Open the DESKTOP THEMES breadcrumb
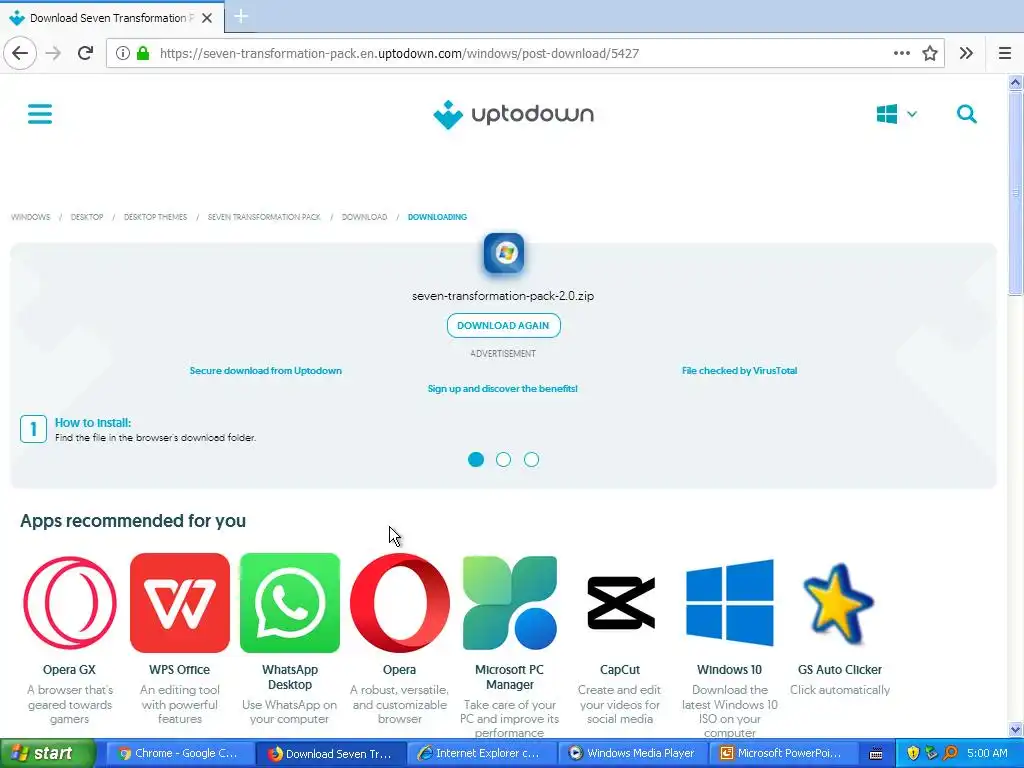Image resolution: width=1024 pixels, height=768 pixels. tap(155, 217)
